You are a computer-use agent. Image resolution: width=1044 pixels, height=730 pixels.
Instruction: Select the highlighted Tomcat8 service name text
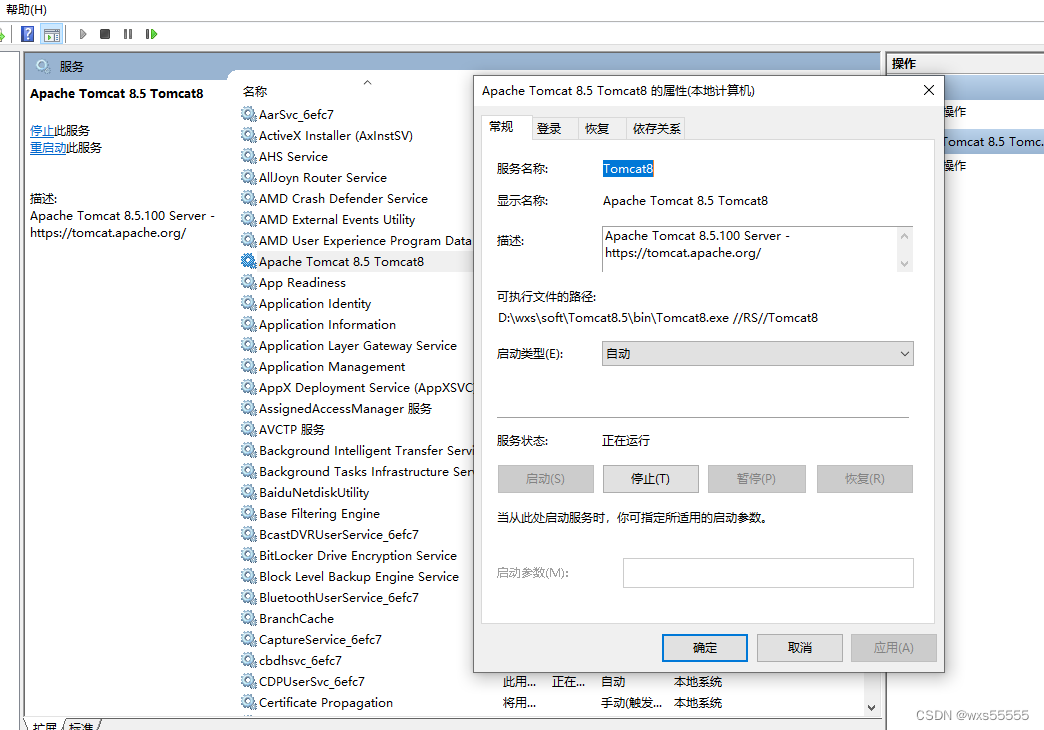pyautogui.click(x=628, y=169)
